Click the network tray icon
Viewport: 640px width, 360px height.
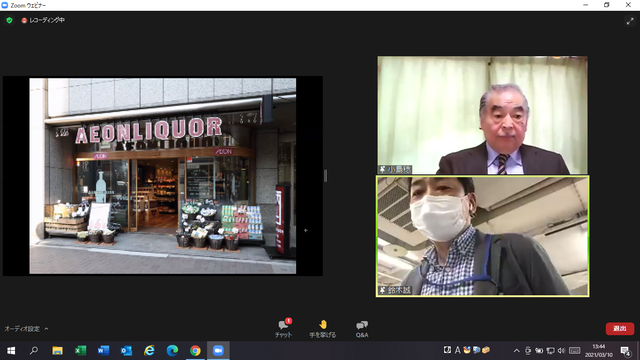[x=550, y=351]
